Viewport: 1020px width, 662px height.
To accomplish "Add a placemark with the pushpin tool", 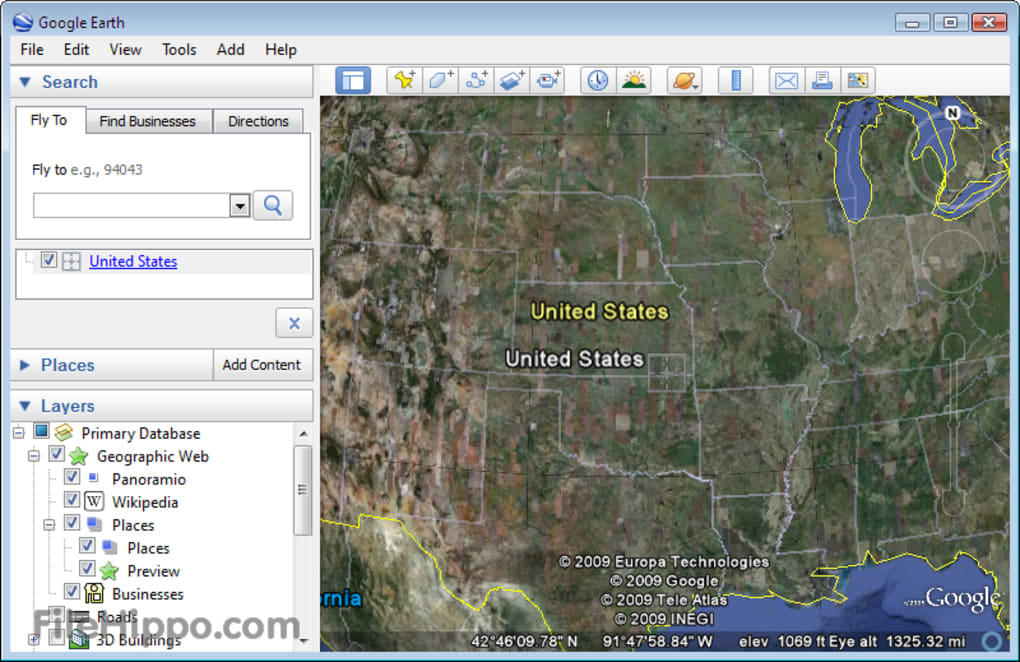I will pos(404,81).
